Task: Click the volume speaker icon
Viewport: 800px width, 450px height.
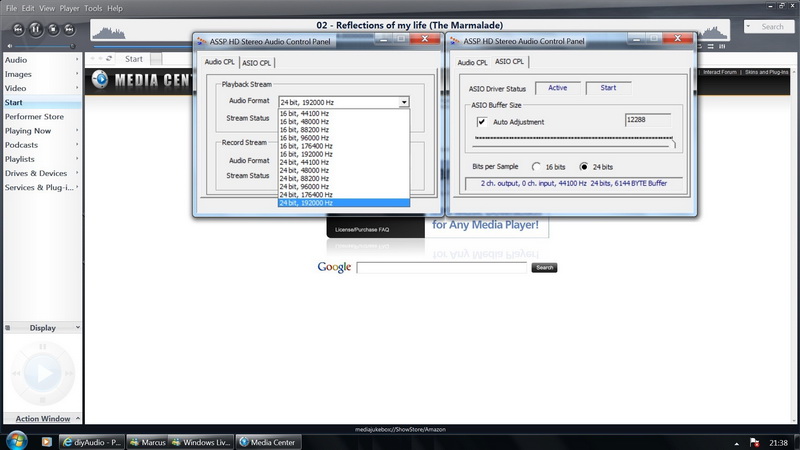Action: pyautogui.click(x=10, y=46)
